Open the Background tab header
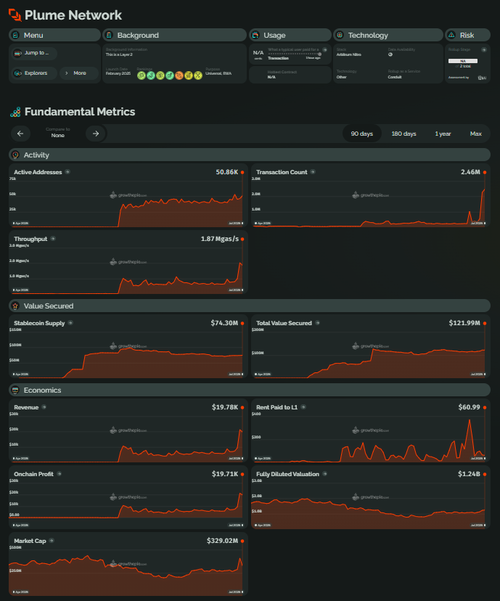Image resolution: width=500 pixels, height=601 pixels. 174,35
